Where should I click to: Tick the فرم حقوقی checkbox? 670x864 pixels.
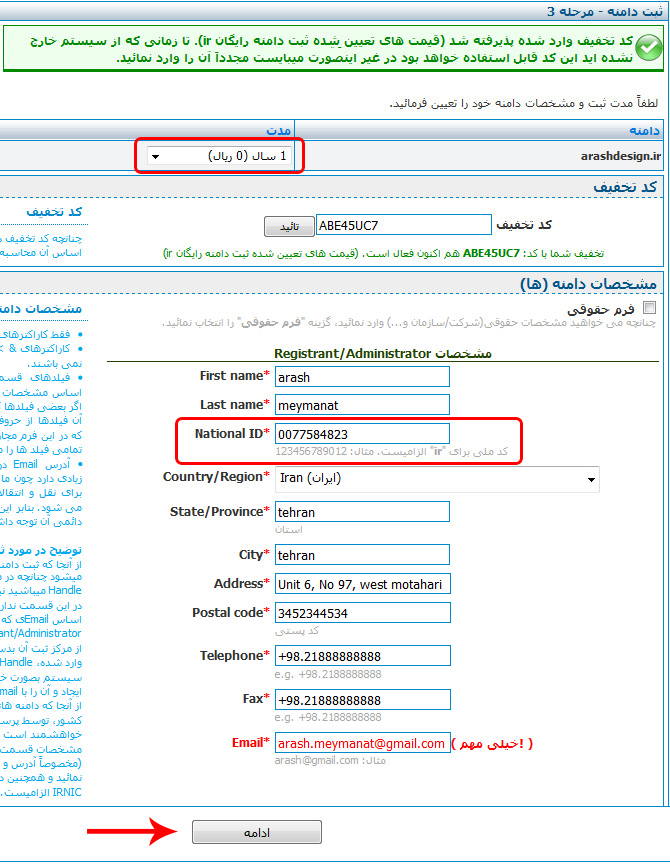tap(650, 307)
